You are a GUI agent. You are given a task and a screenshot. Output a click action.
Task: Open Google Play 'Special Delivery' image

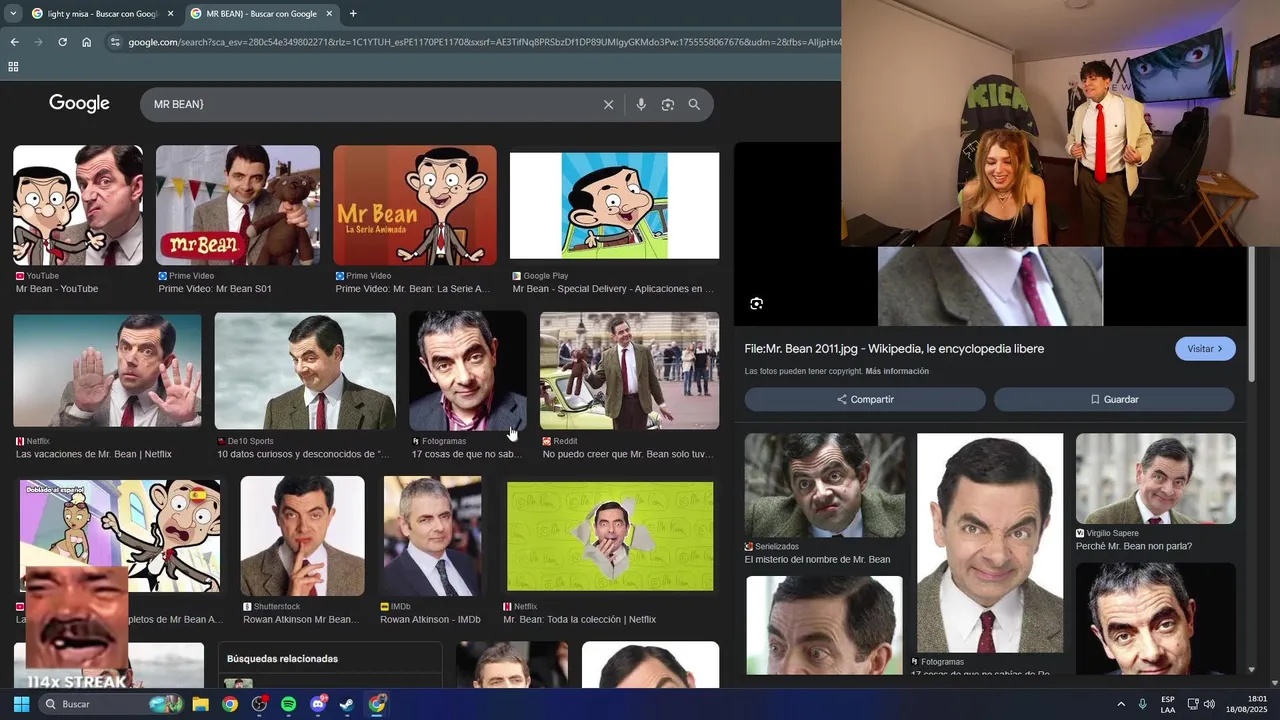click(614, 205)
